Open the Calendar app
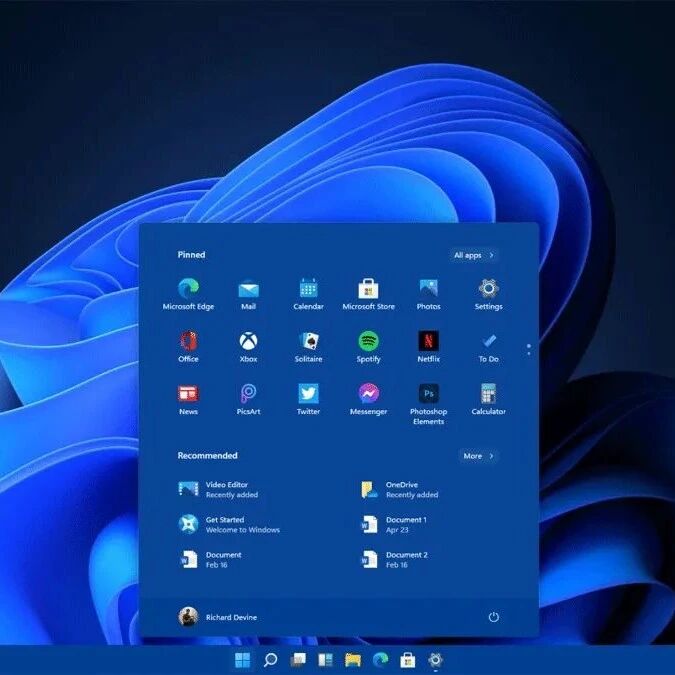This screenshot has width=675, height=675. (308, 294)
